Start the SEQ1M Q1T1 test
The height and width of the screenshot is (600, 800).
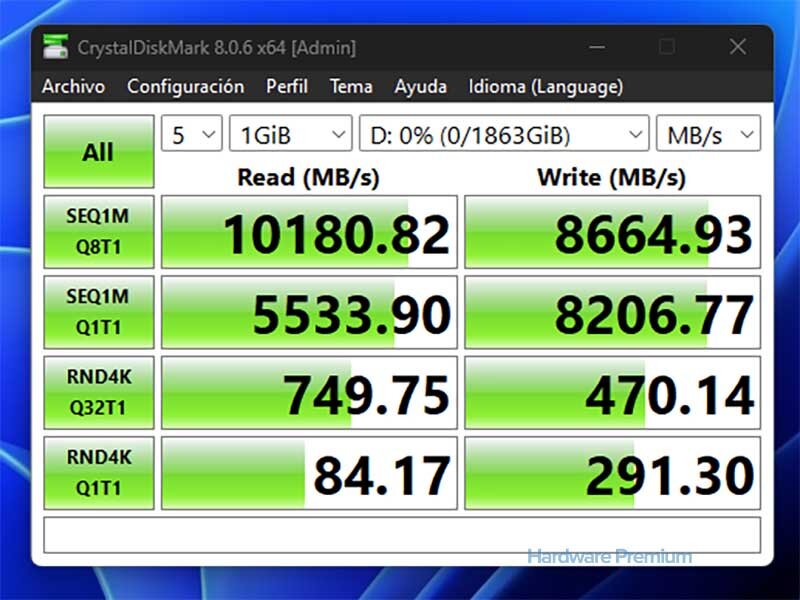click(99, 312)
